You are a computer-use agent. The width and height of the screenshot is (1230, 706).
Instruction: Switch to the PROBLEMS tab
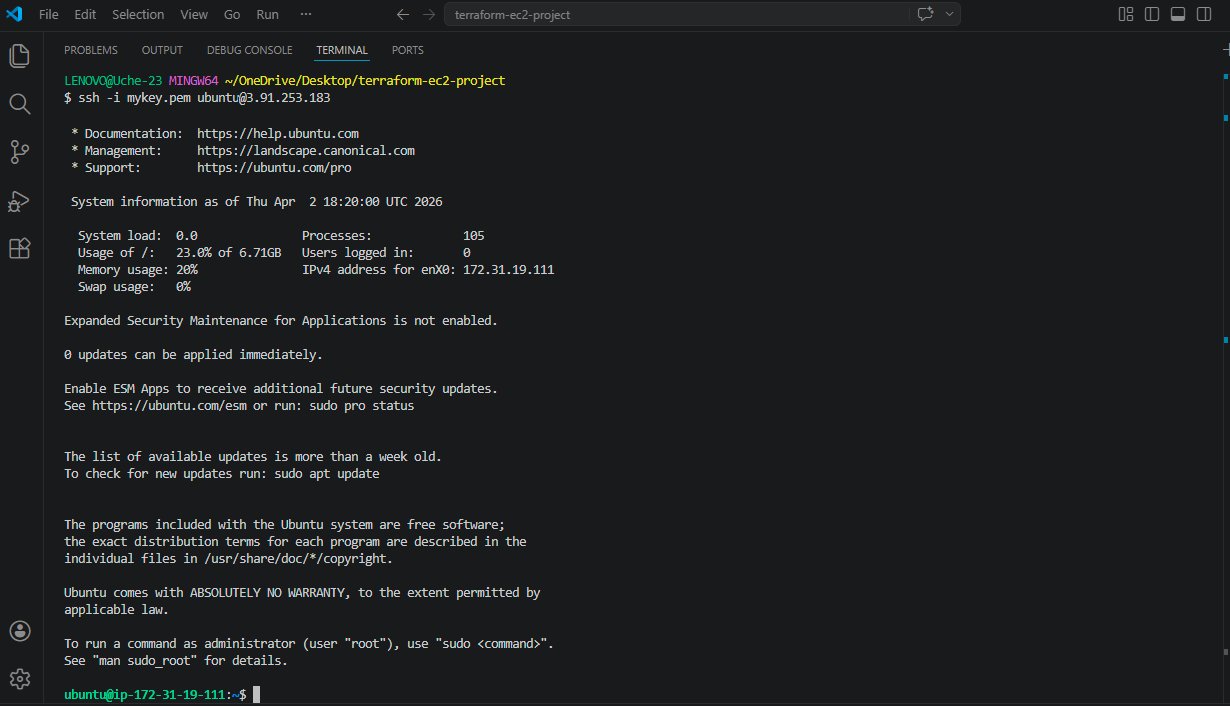(x=91, y=50)
